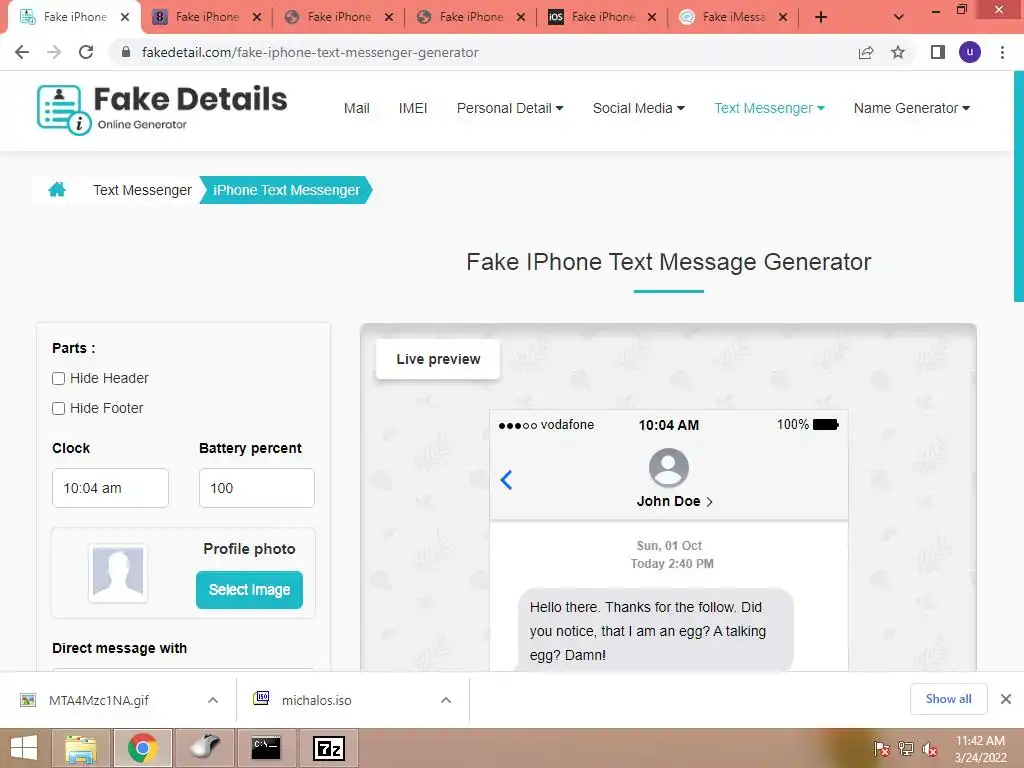
Task: Click the address bar URL
Action: tap(310, 52)
